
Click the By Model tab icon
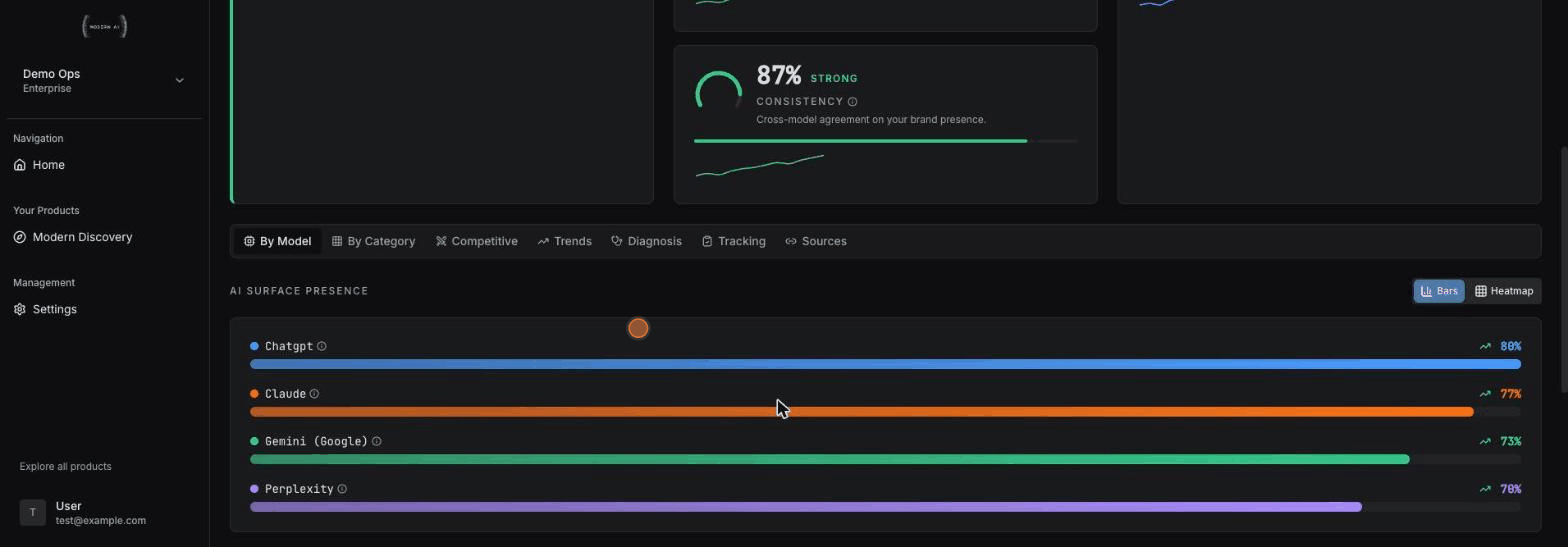(x=249, y=241)
